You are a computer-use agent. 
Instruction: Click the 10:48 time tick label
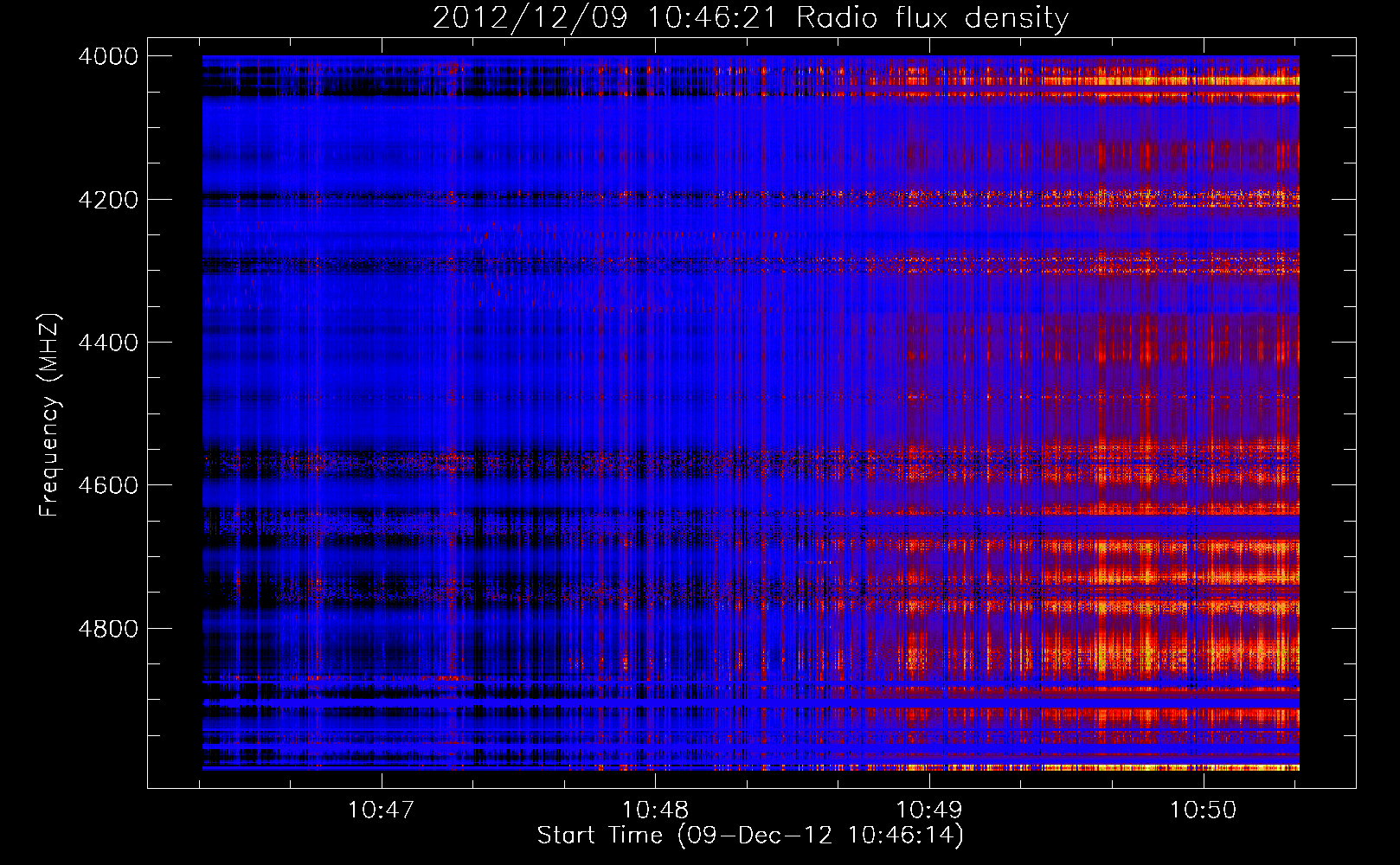[655, 810]
